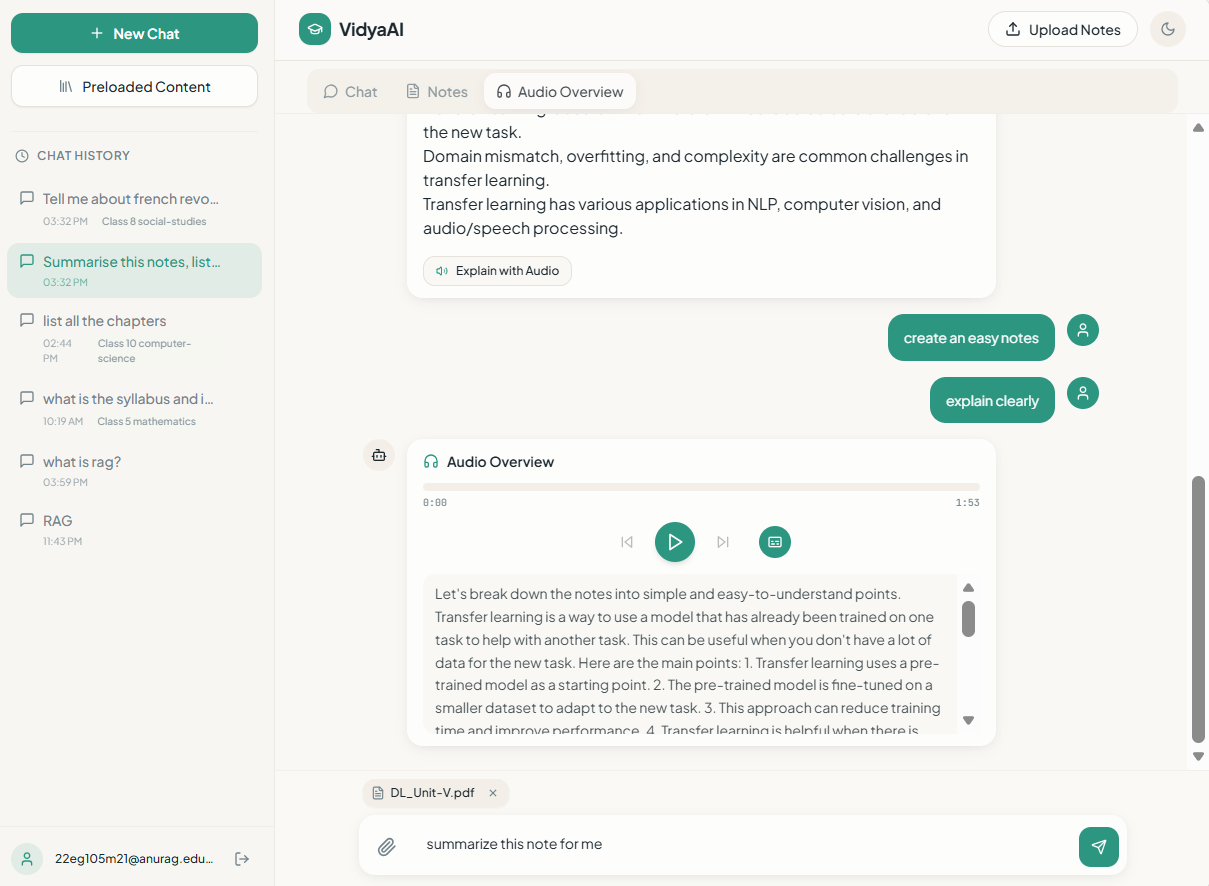
Task: Open the 'Tell me about french revo...' chat
Action: click(134, 209)
